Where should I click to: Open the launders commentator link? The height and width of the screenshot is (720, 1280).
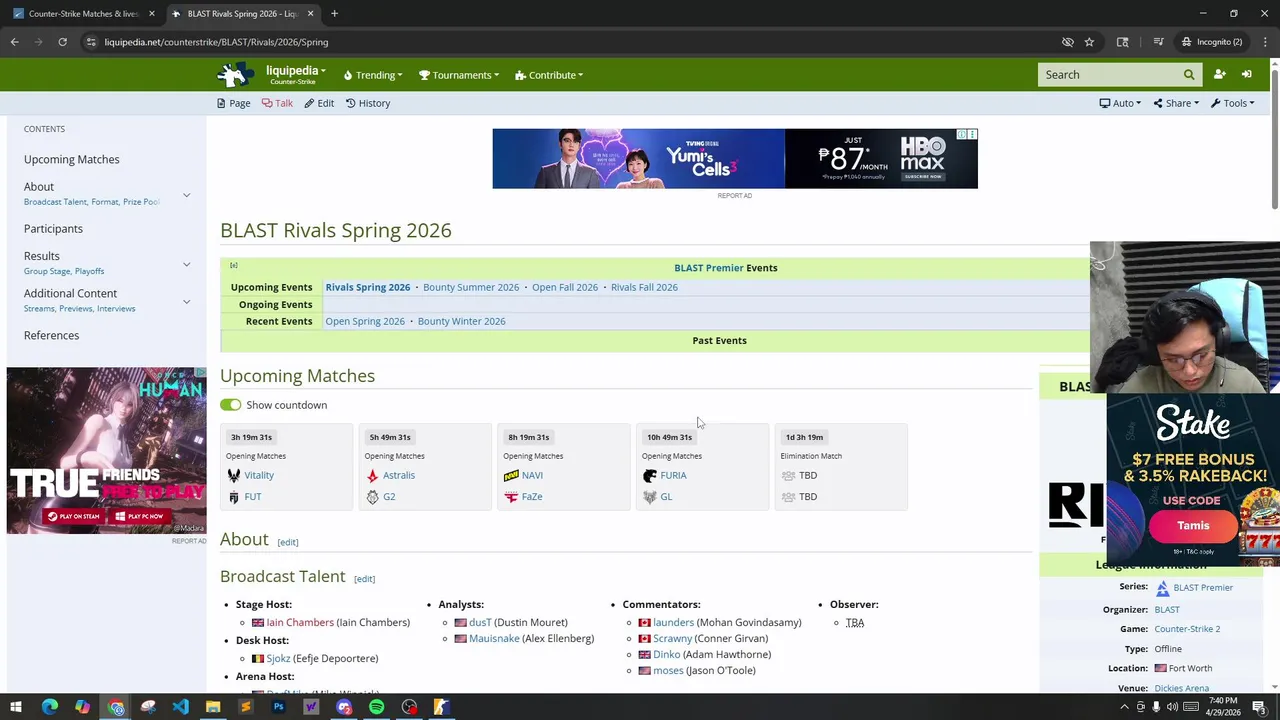click(673, 622)
